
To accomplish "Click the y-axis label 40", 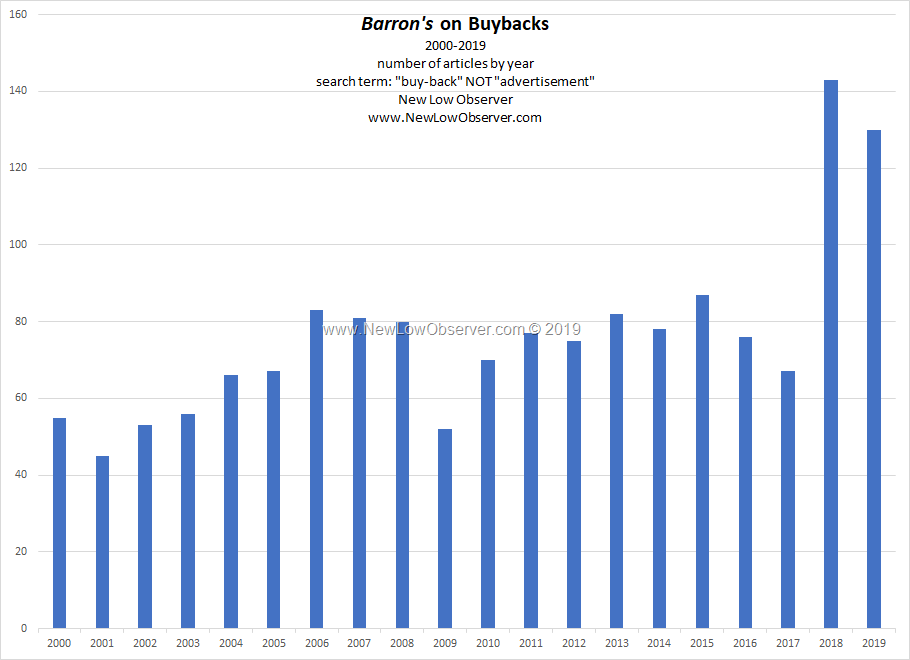I will pyautogui.click(x=21, y=474).
